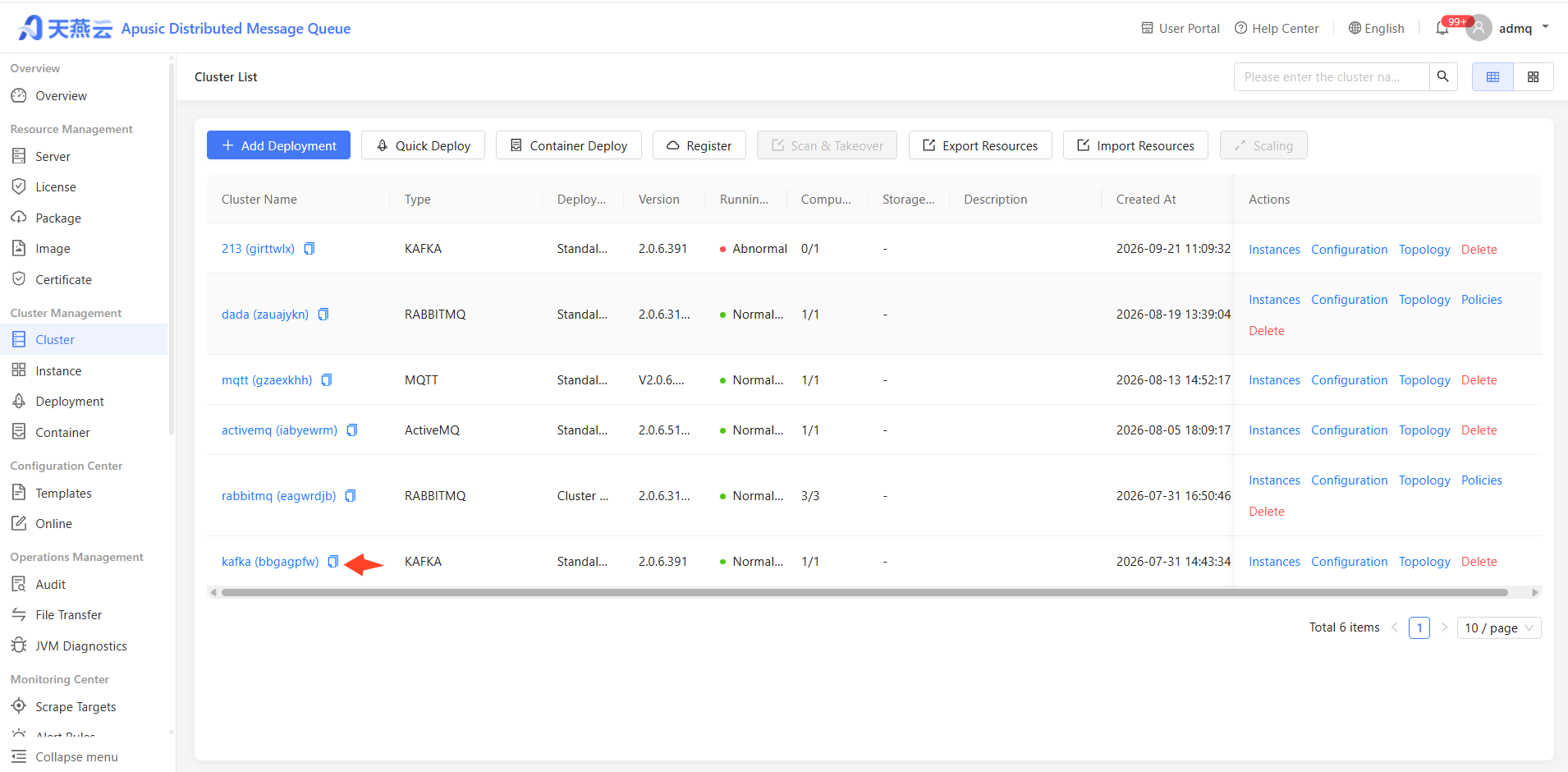Open the Certificate menu item
This screenshot has width=1568, height=772.
tap(84, 279)
